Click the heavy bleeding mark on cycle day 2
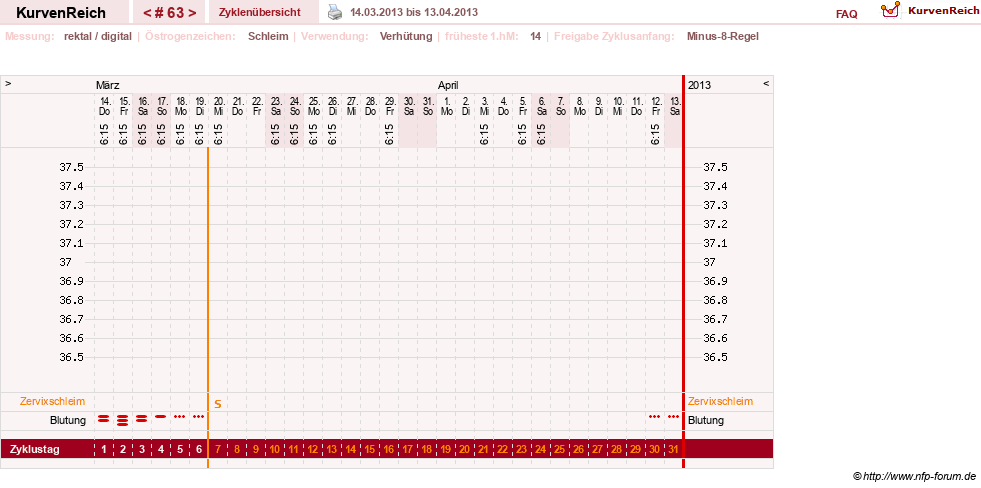This screenshot has height=488, width=981. click(123, 420)
